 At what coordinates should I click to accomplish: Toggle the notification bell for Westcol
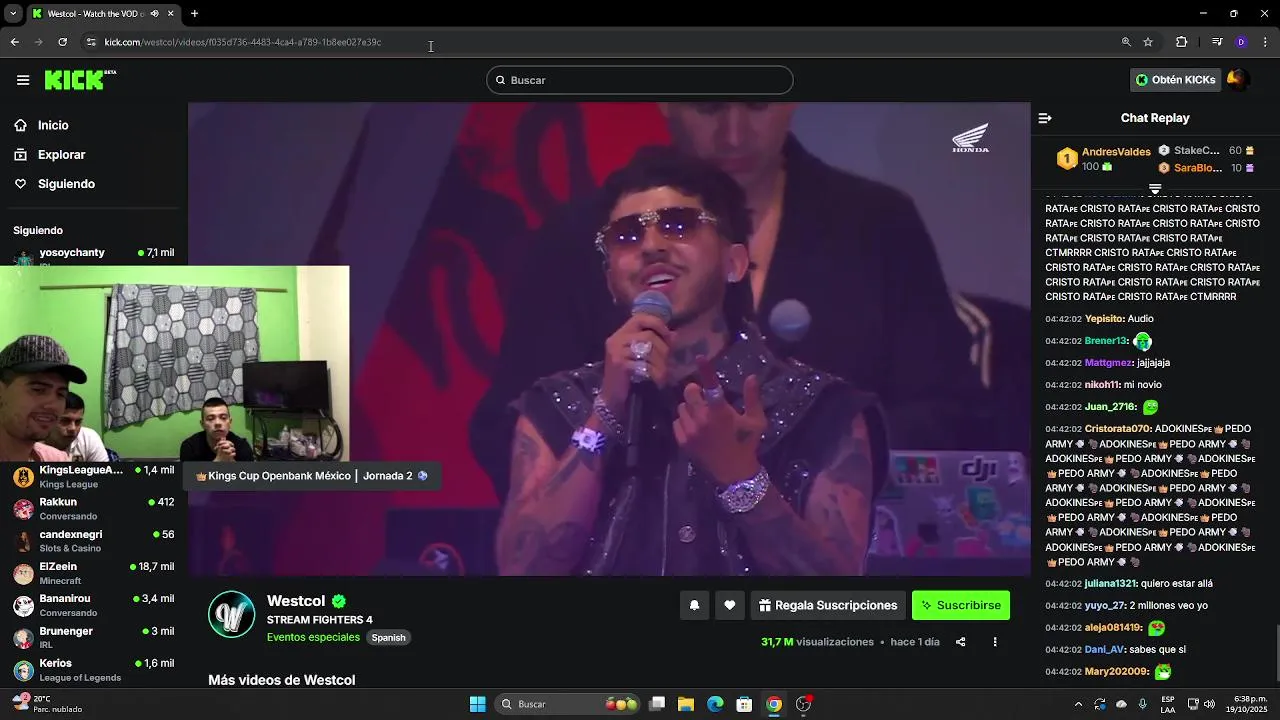click(694, 605)
